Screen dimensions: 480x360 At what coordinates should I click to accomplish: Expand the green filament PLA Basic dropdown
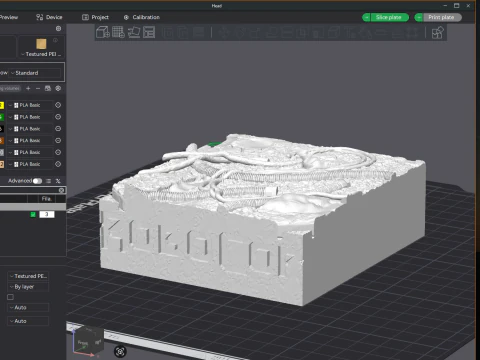pyautogui.click(x=30, y=117)
